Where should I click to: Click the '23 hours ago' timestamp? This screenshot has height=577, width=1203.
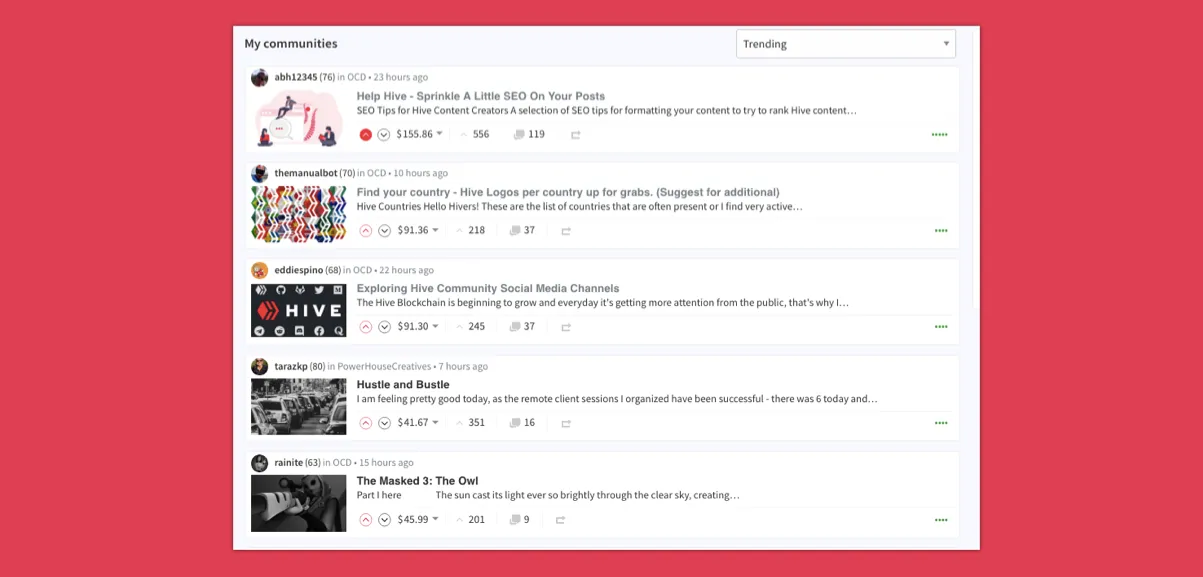point(401,77)
